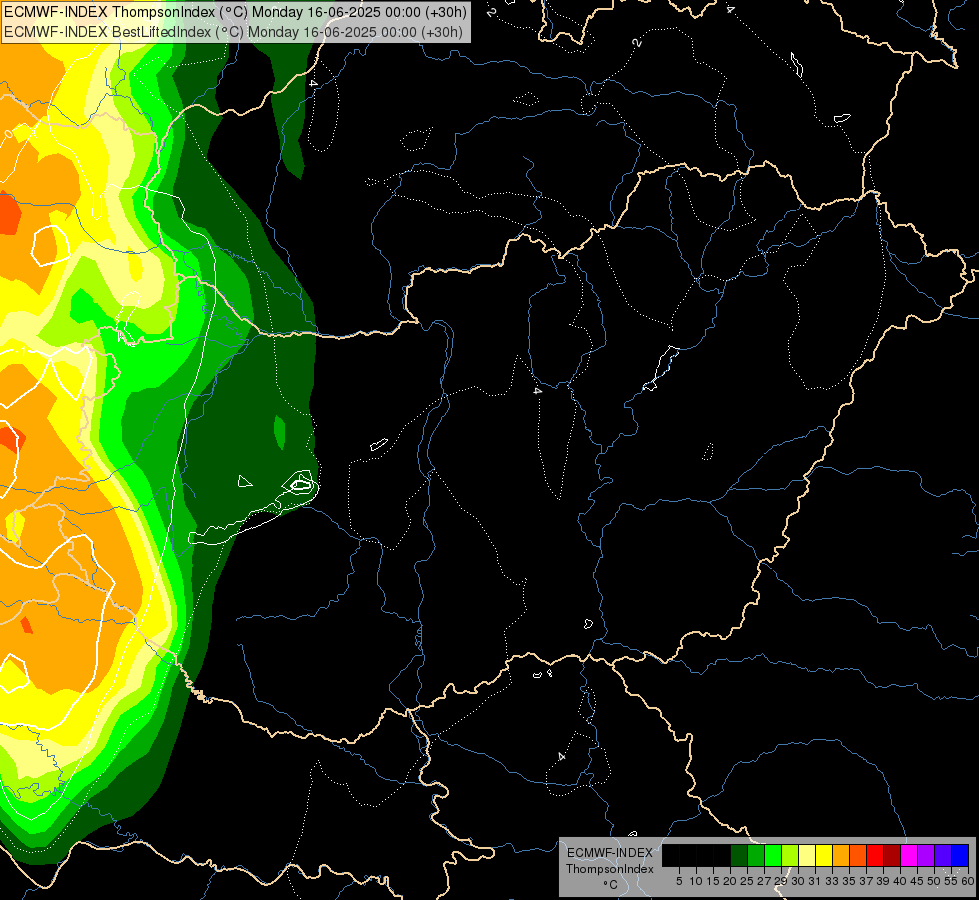The height and width of the screenshot is (900, 979).
Task: Select the bright red 37–39 legend swatch
Action: tap(875, 855)
